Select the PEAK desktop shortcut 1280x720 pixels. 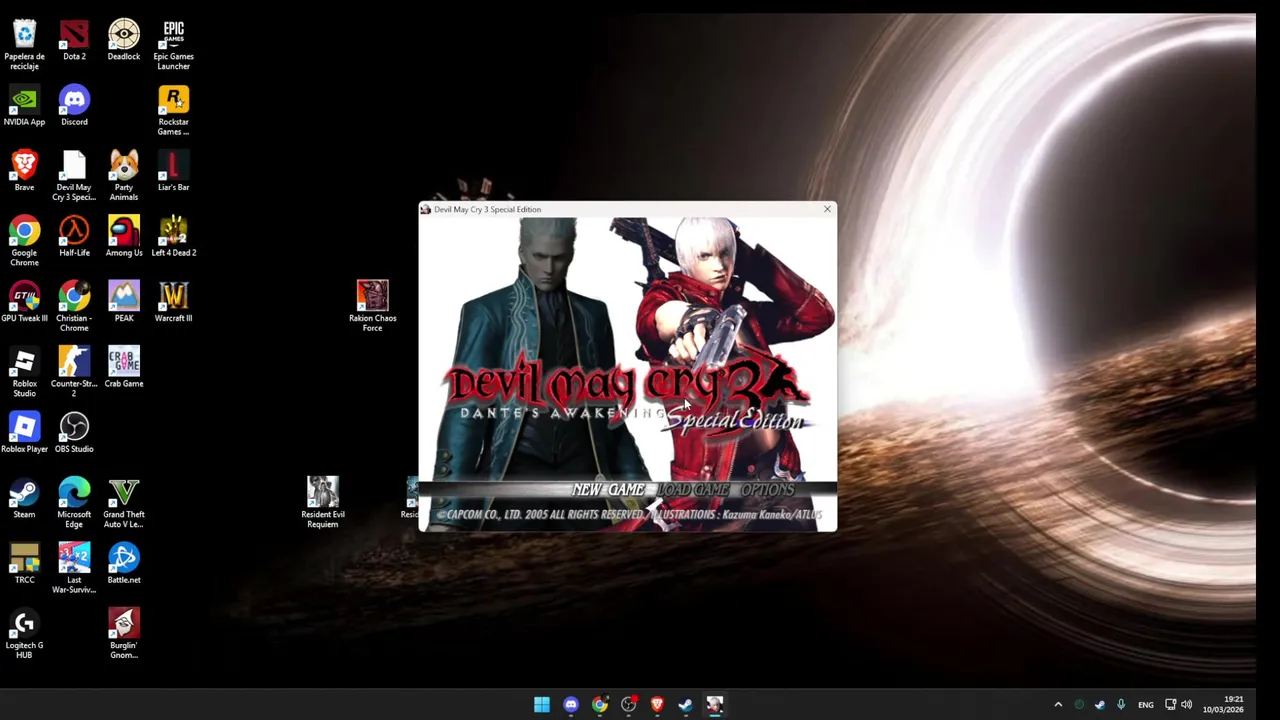tap(124, 302)
